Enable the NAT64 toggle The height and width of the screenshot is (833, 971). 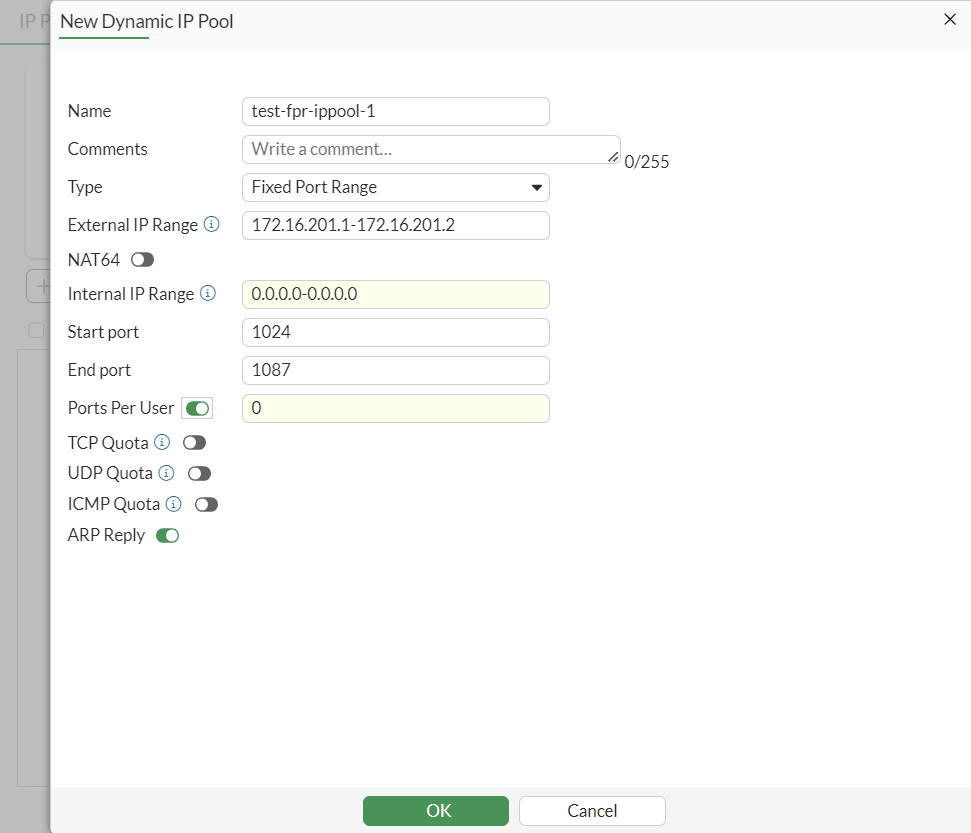pos(141,259)
